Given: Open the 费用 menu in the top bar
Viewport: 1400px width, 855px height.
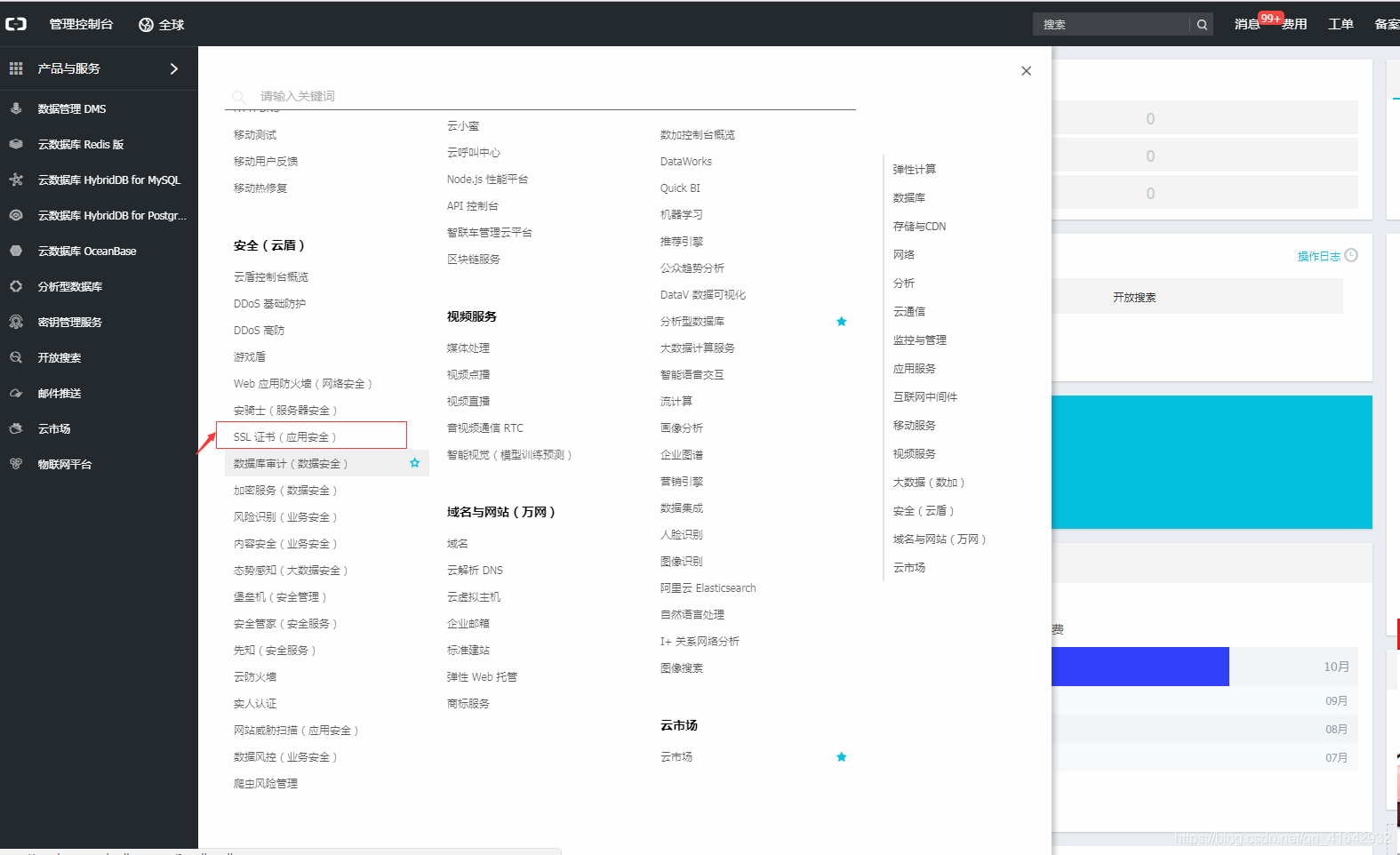Looking at the screenshot, I should click(1294, 25).
